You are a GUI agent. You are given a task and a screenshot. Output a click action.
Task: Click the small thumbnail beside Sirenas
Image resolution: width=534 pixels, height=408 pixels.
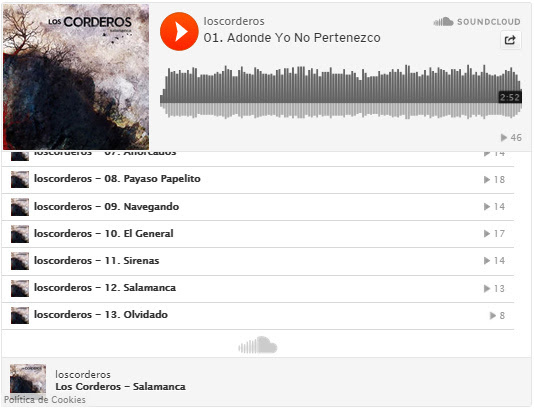20,261
